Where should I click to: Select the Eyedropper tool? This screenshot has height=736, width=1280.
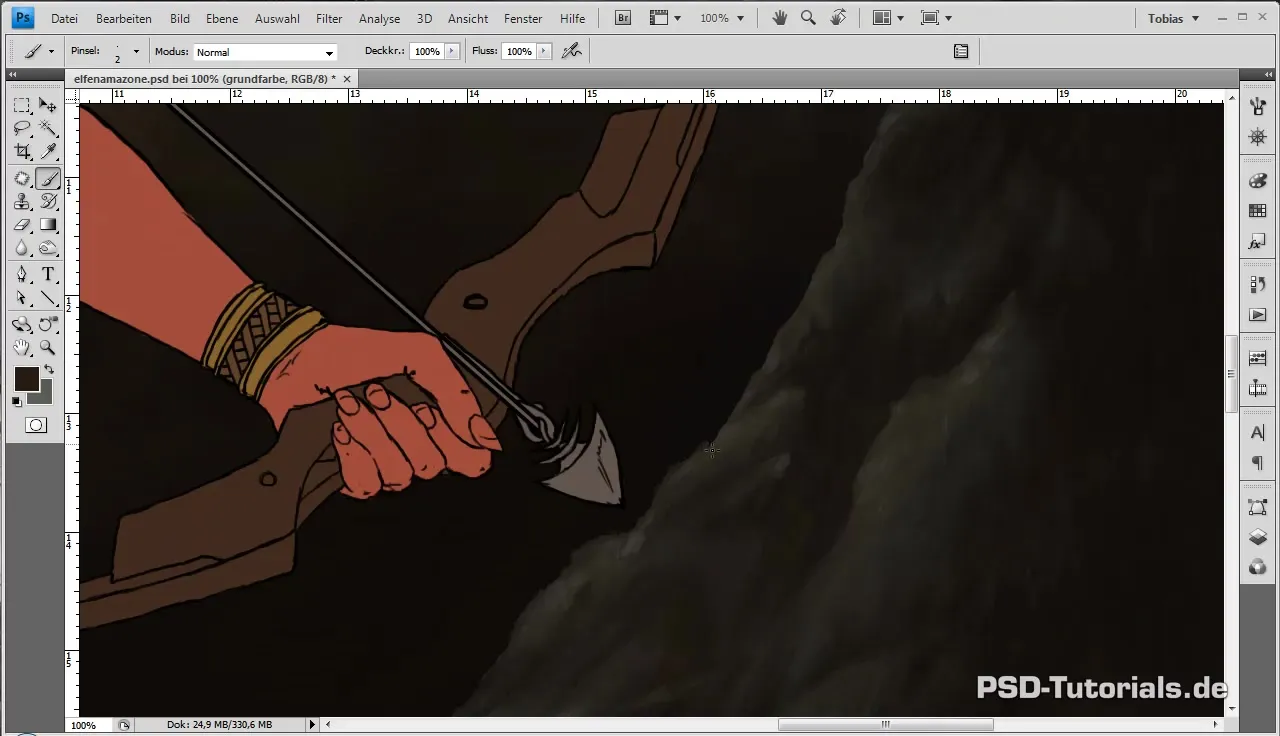(x=47, y=151)
